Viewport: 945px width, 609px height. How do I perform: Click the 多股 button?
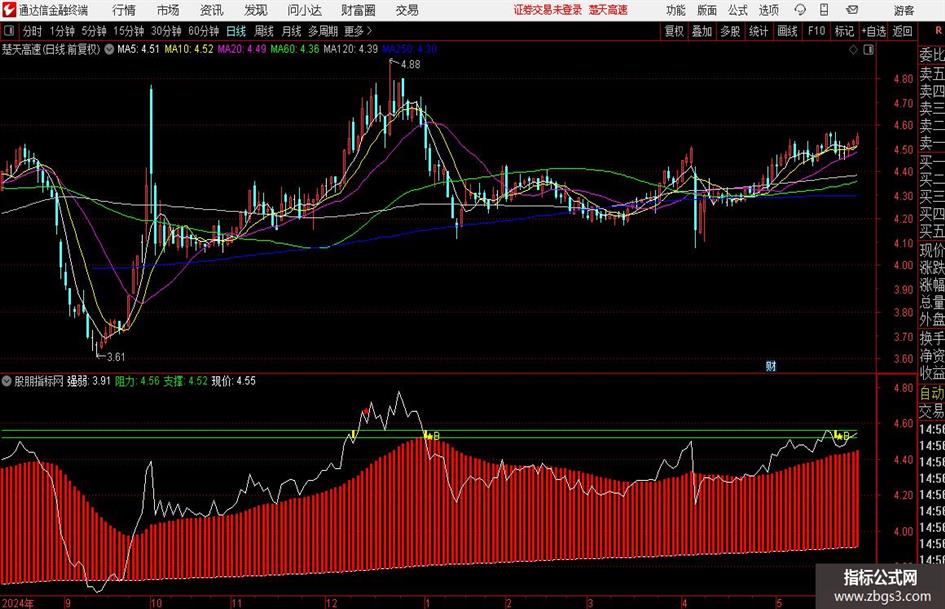[730, 31]
